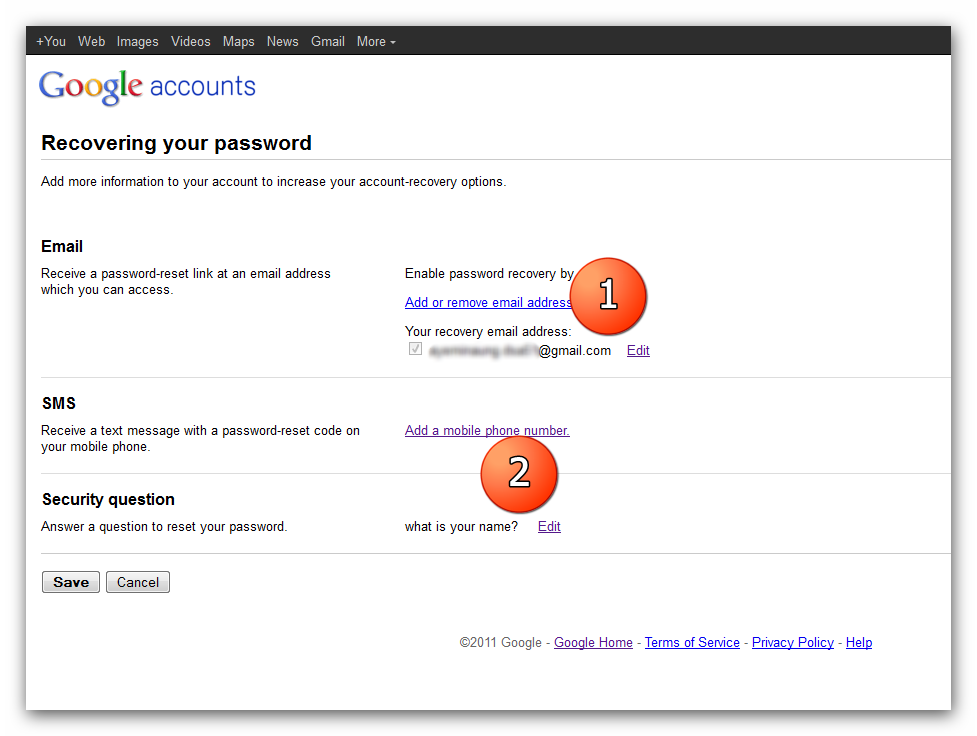Click the 'what is your name?' question text

coord(461,527)
